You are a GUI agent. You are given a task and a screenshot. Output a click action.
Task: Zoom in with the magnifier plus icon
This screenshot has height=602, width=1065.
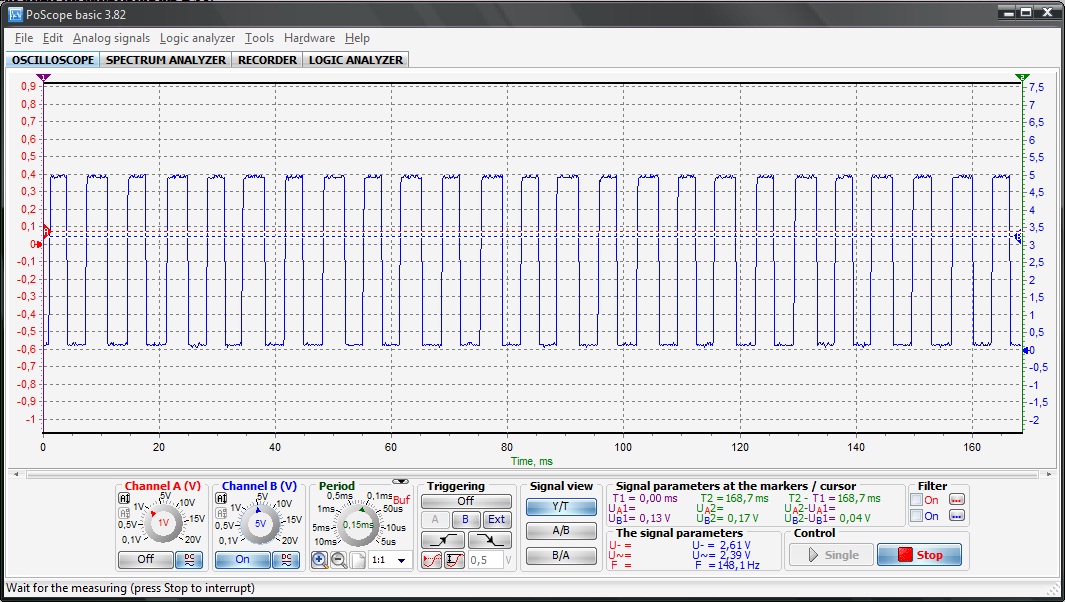click(319, 560)
